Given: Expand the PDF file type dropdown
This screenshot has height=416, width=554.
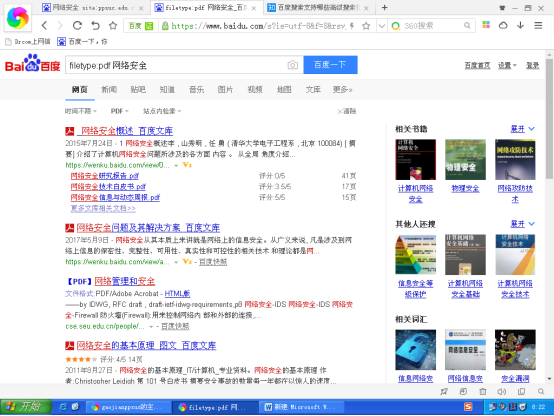Looking at the screenshot, I should pos(119,111).
